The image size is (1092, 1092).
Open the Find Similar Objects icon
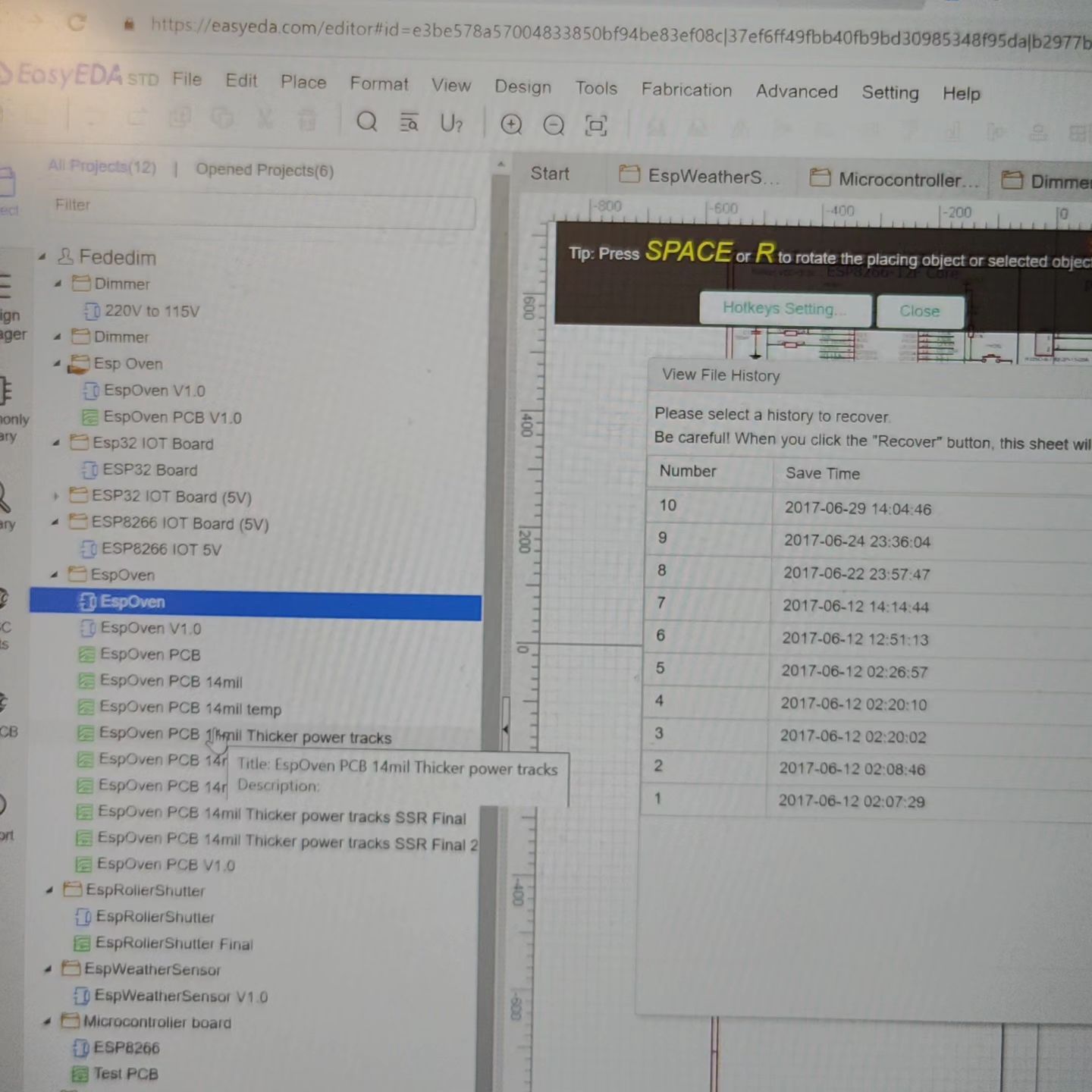[x=409, y=123]
